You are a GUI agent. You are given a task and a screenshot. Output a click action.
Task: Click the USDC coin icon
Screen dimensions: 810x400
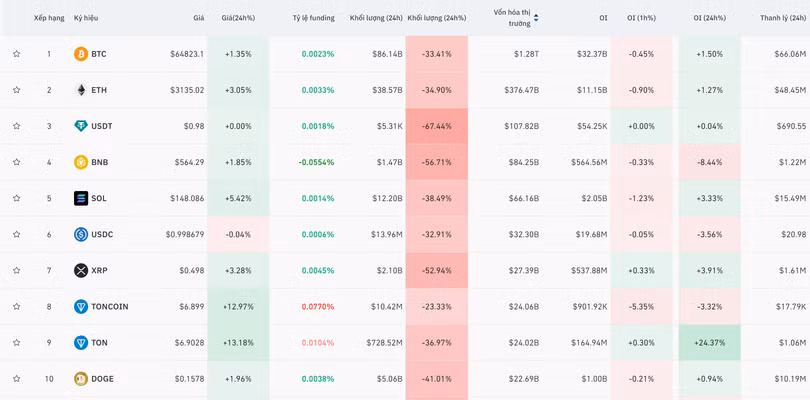81,234
